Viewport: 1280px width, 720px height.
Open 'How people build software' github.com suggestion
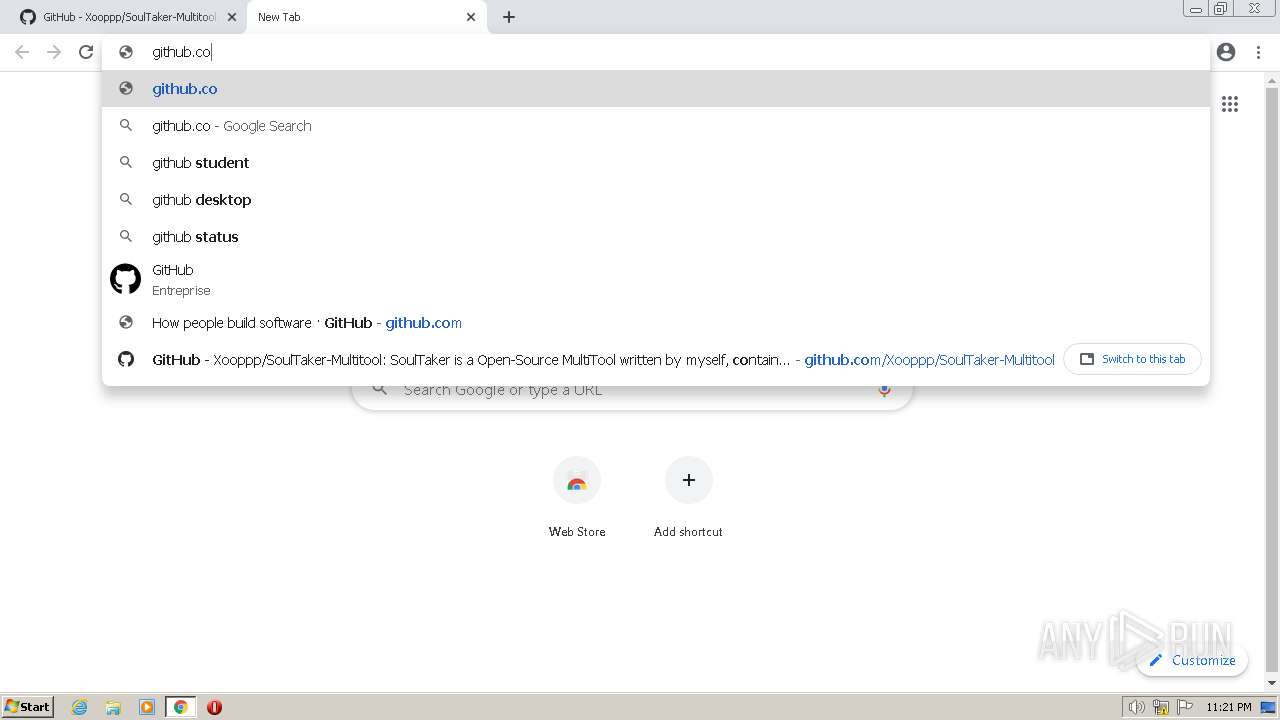coord(656,323)
